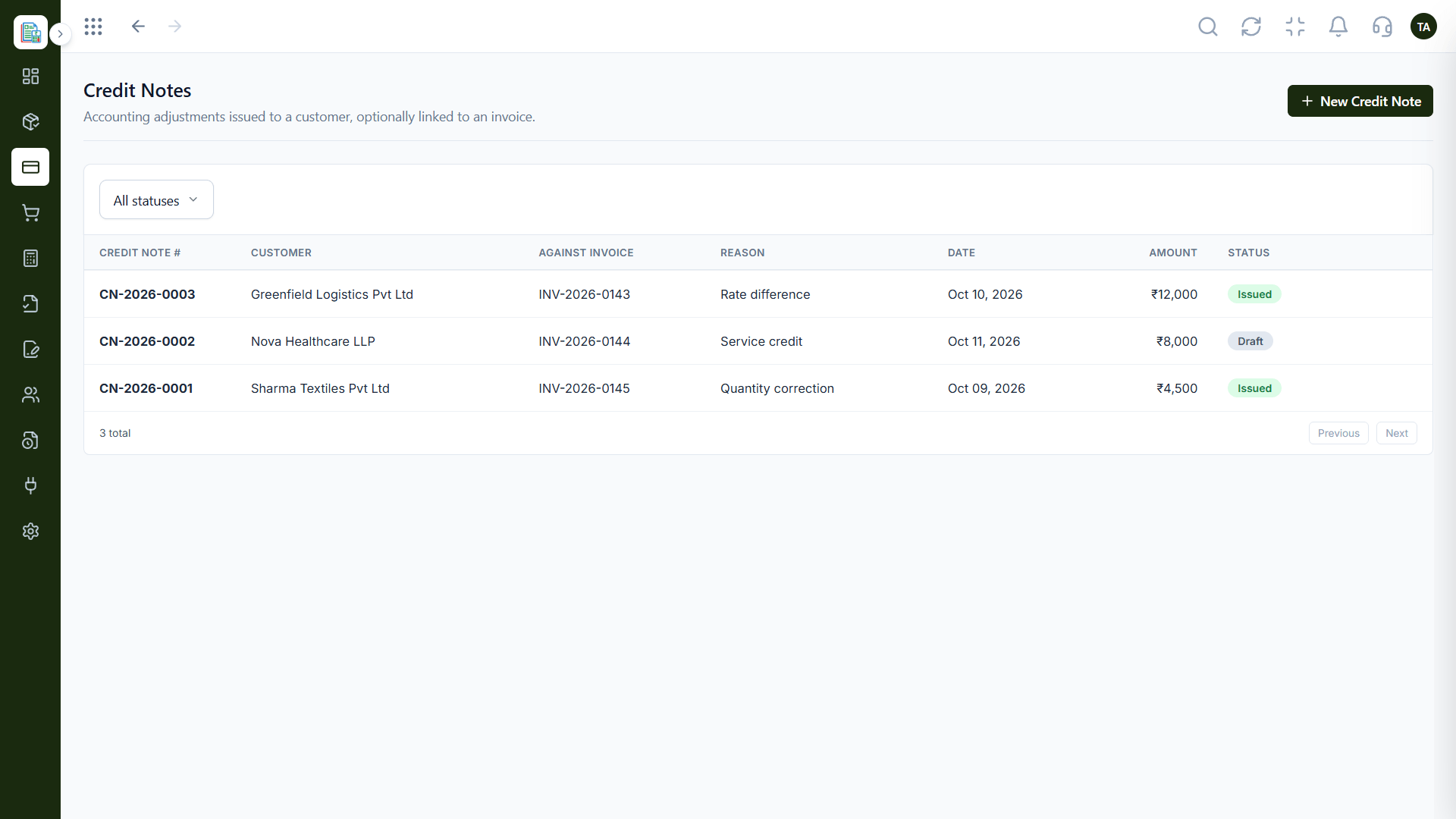1456x819 pixels.
Task: Click the Previous pagination button
Action: [x=1338, y=433]
